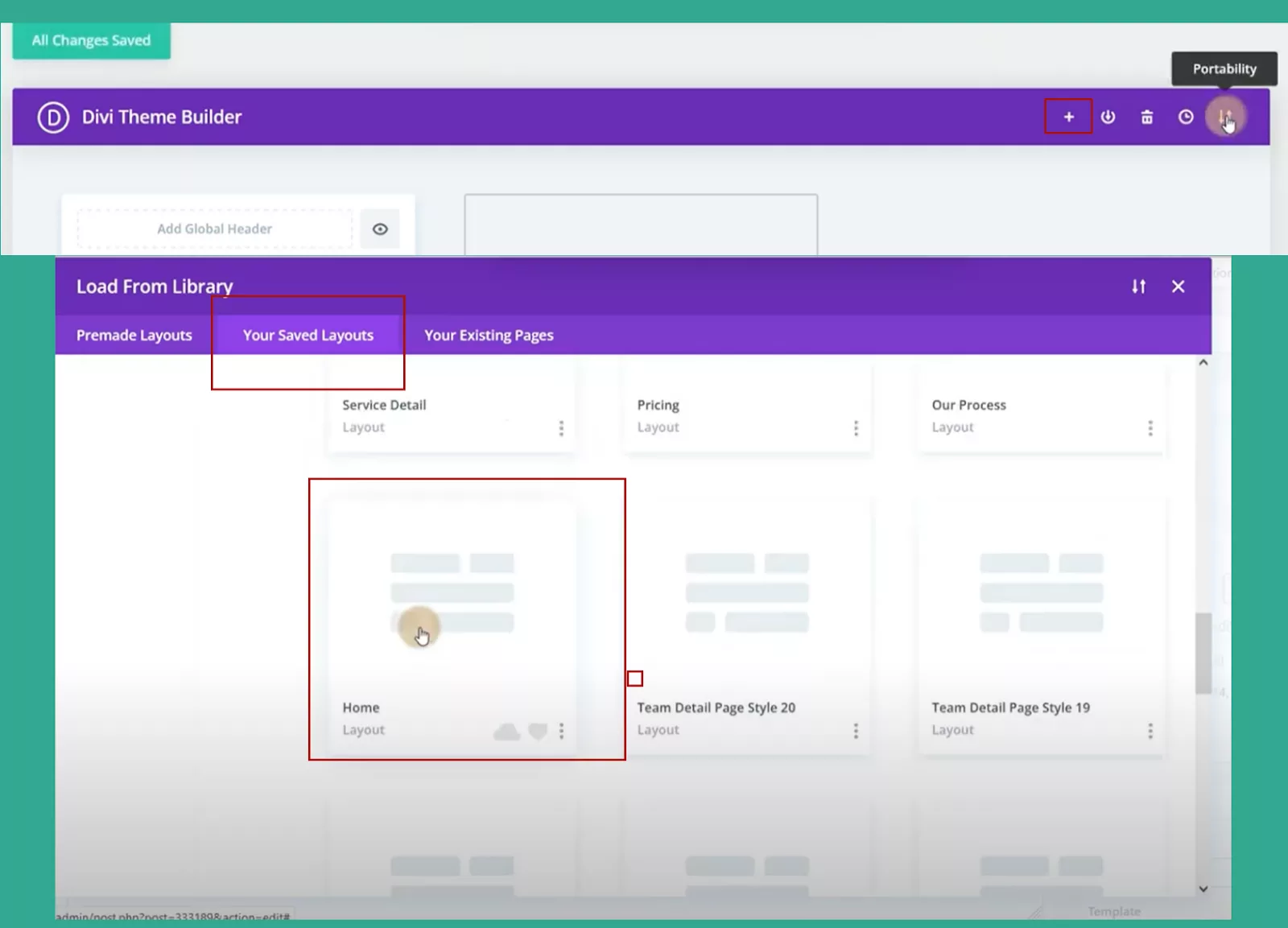Image resolution: width=1288 pixels, height=928 pixels.
Task: Toggle the Global Header visibility eye
Action: (x=380, y=229)
